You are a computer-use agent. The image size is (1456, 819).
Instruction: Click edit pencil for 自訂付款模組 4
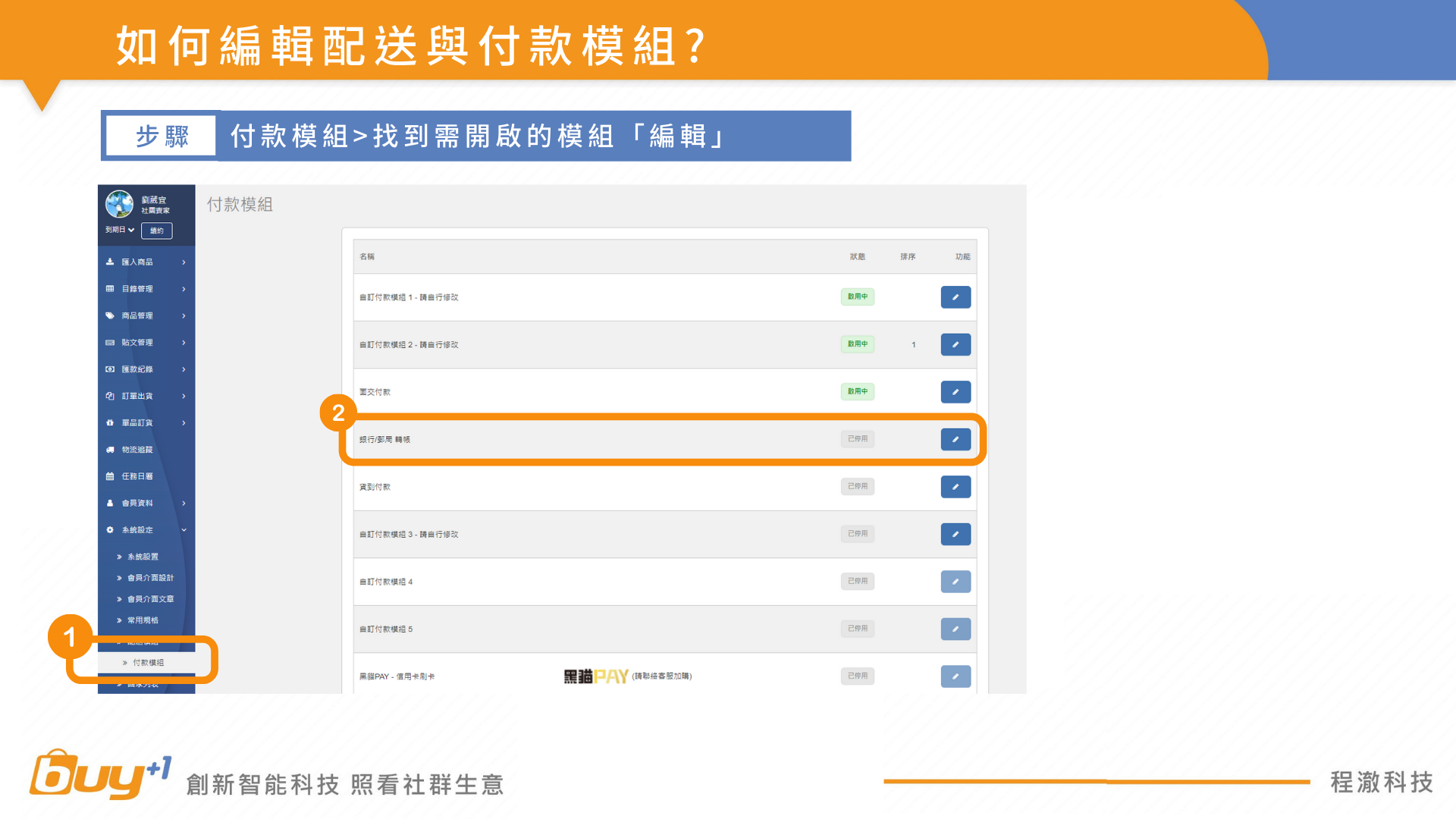pos(955,582)
